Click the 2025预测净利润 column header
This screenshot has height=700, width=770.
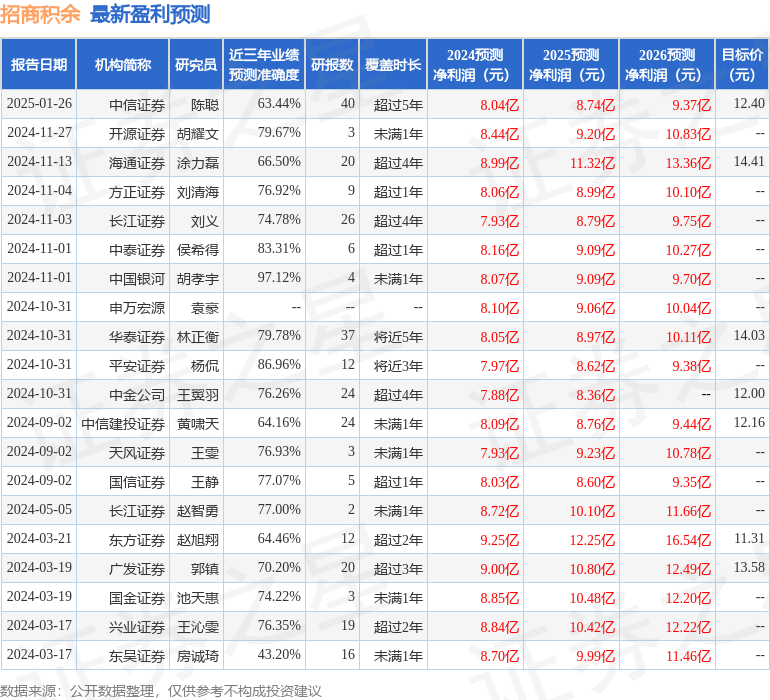(x=571, y=65)
